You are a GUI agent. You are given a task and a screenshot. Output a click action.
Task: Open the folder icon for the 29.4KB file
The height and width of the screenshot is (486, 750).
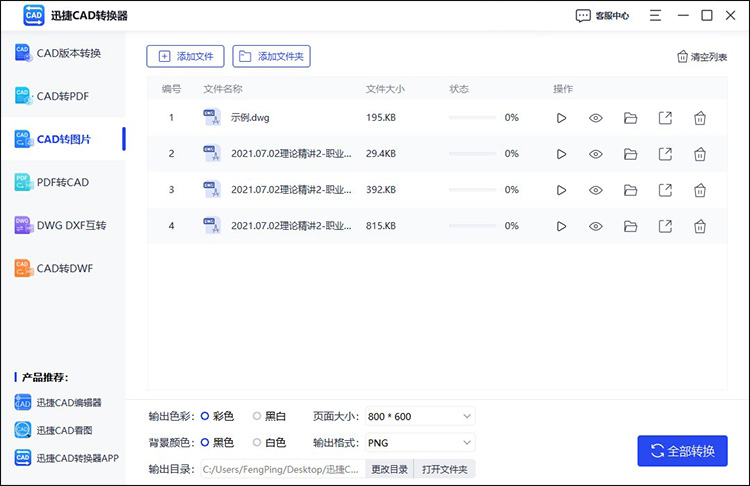point(630,154)
